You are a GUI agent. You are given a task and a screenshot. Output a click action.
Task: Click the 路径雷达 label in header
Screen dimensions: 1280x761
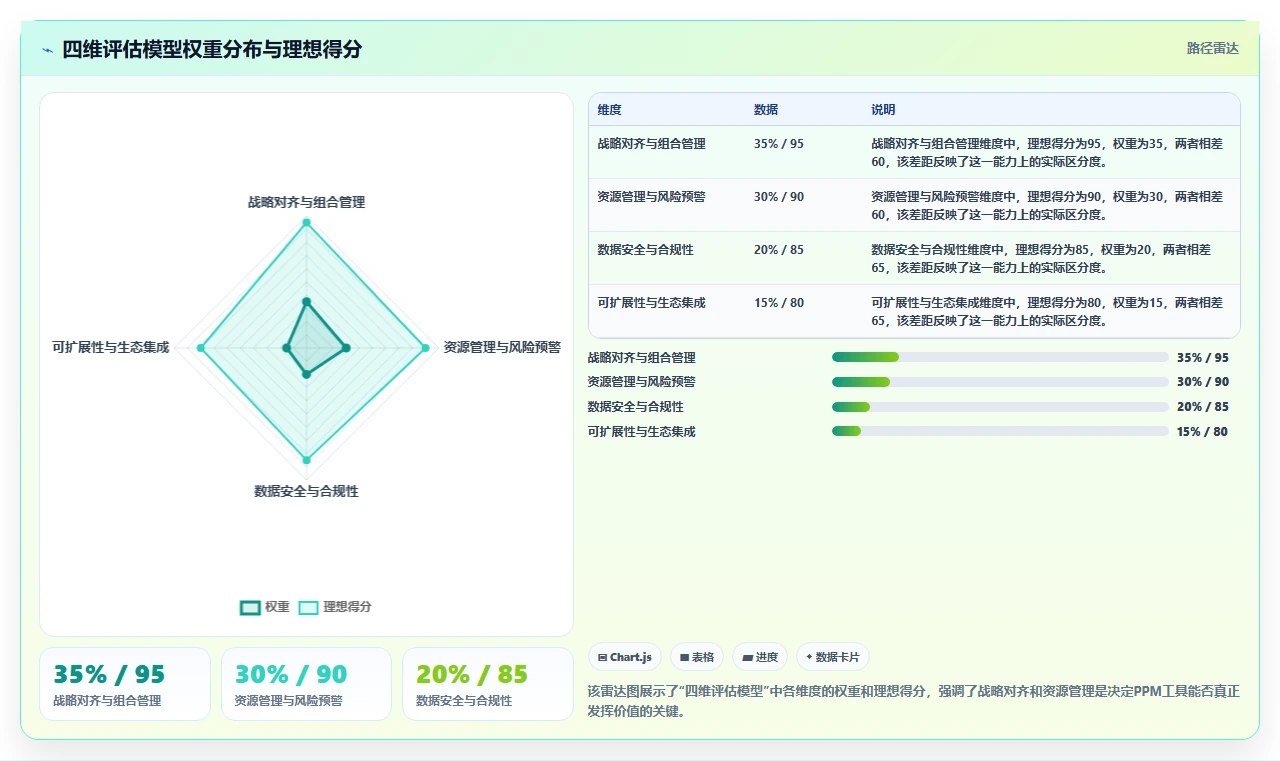pos(1213,48)
